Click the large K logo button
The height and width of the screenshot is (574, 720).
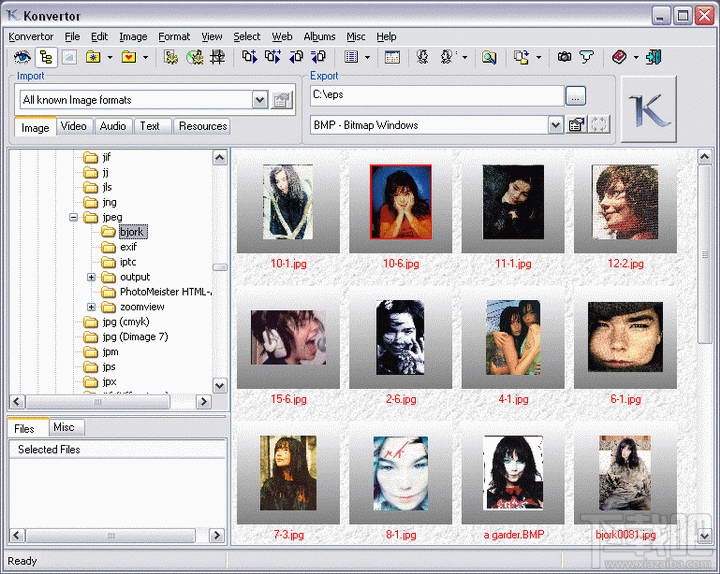649,109
